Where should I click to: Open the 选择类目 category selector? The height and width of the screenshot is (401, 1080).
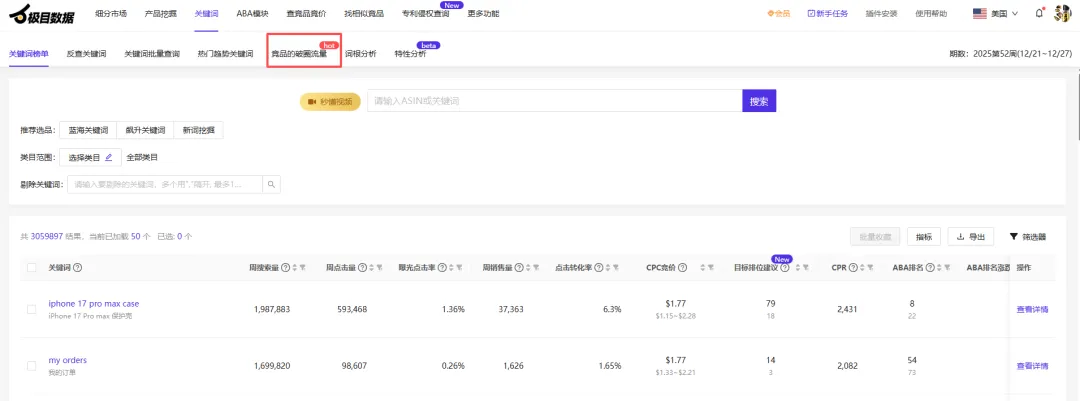(90, 157)
